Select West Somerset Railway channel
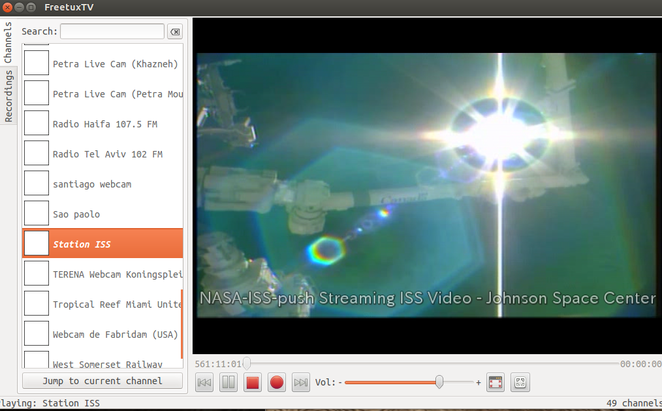 pyautogui.click(x=103, y=359)
